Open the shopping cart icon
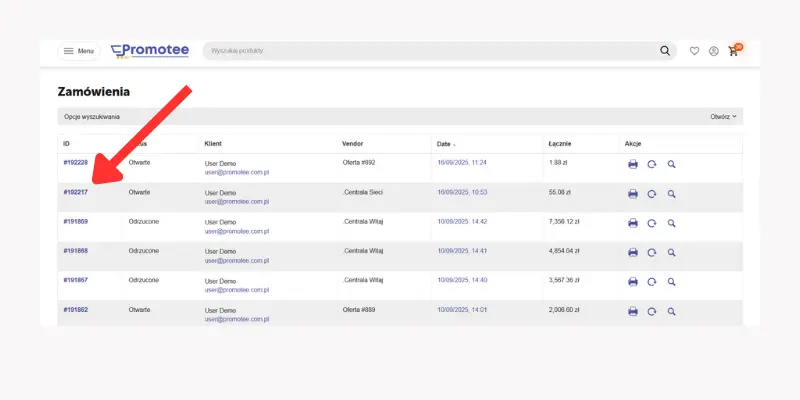The width and height of the screenshot is (800, 400). 734,51
